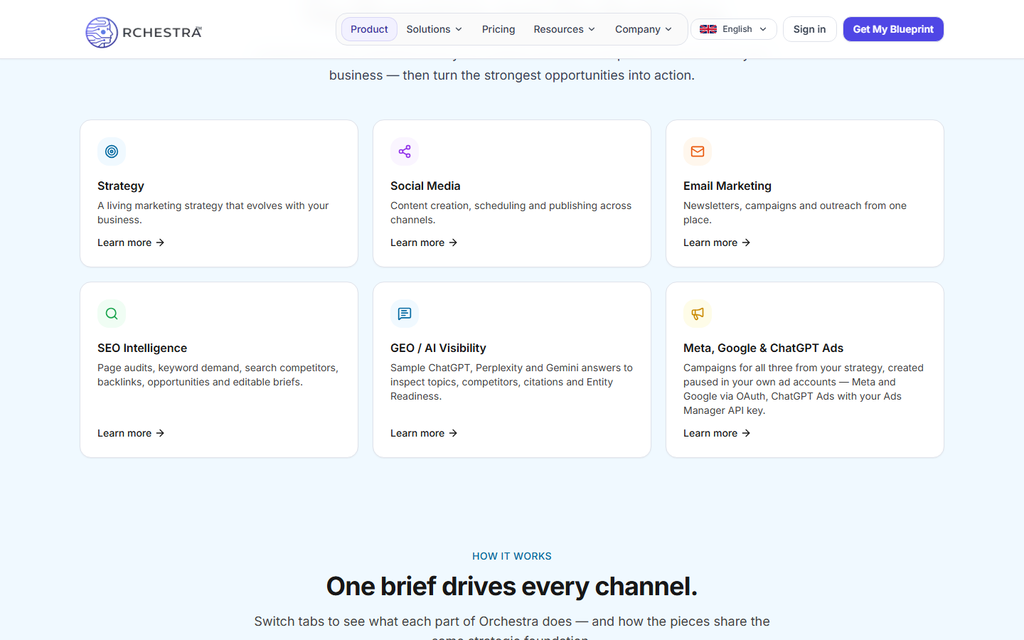
Task: Click the Email Marketing envelope icon
Action: [x=697, y=152]
